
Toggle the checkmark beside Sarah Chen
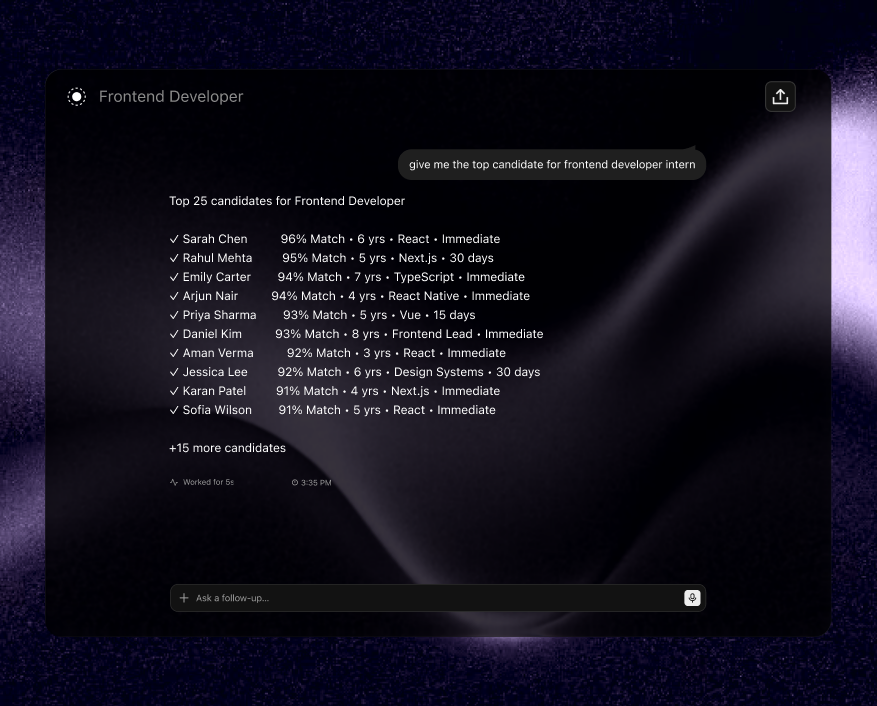pyautogui.click(x=174, y=239)
